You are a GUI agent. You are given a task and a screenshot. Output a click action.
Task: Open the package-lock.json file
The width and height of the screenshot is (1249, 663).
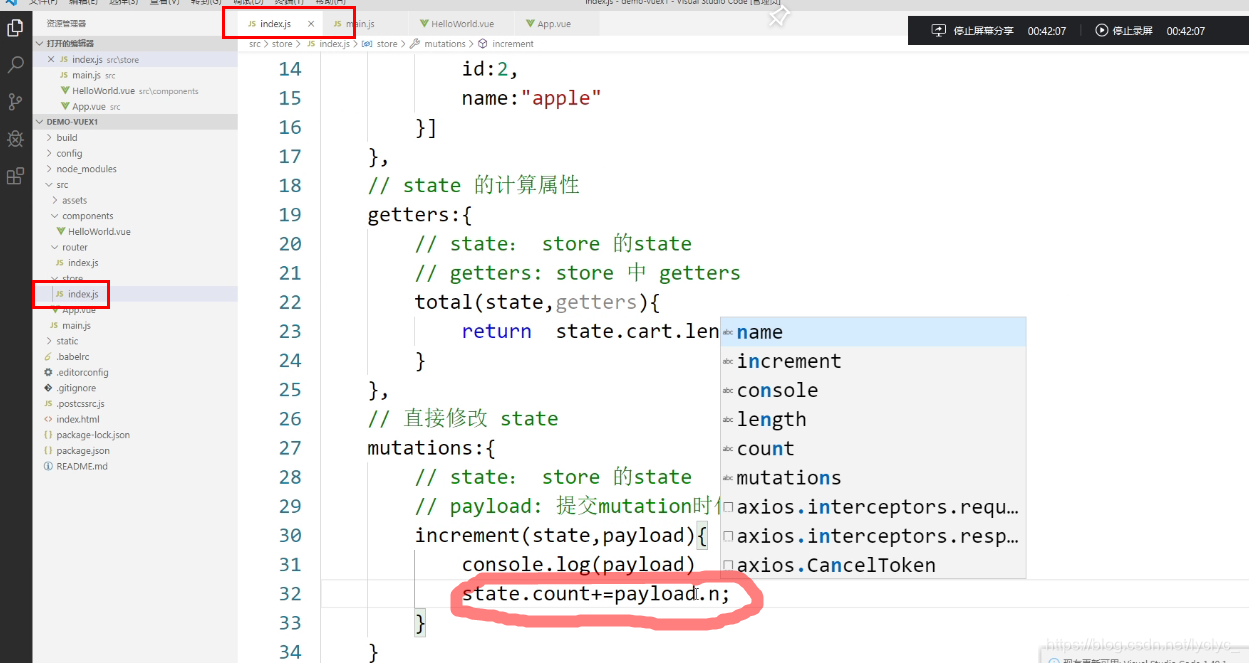[93, 435]
